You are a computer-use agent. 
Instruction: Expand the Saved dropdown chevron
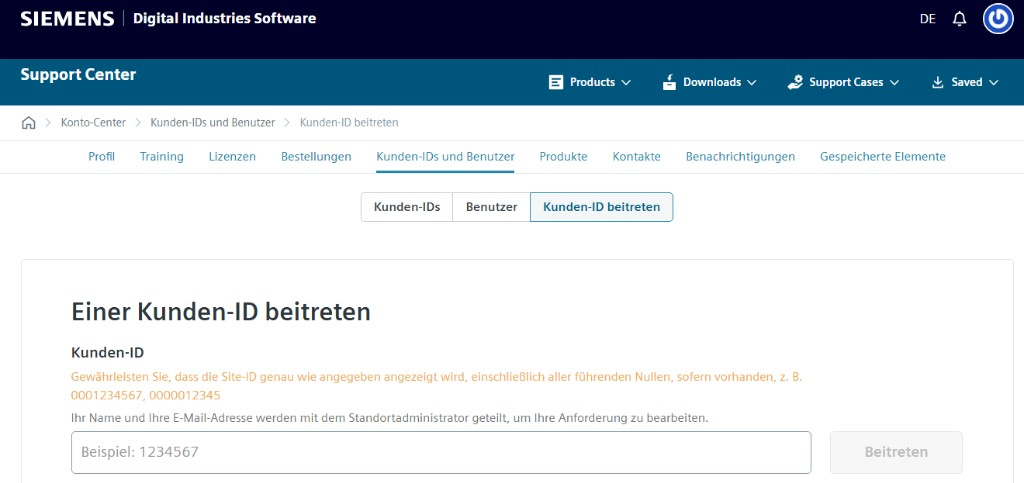pos(994,83)
